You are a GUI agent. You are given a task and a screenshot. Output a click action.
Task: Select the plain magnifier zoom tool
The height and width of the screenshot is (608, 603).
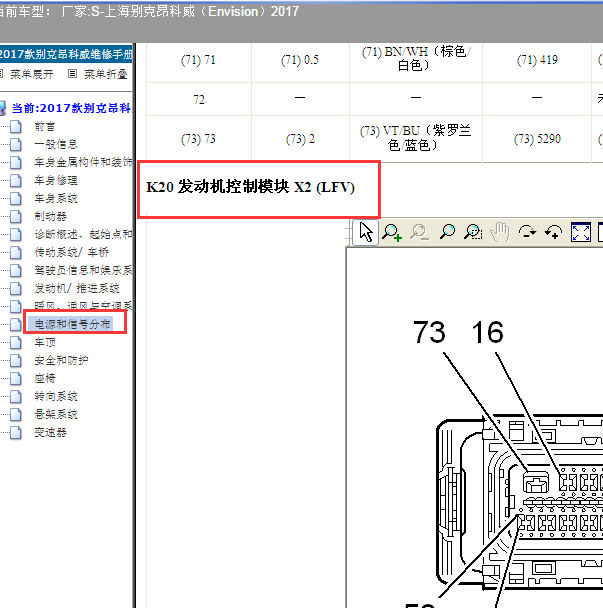click(447, 232)
